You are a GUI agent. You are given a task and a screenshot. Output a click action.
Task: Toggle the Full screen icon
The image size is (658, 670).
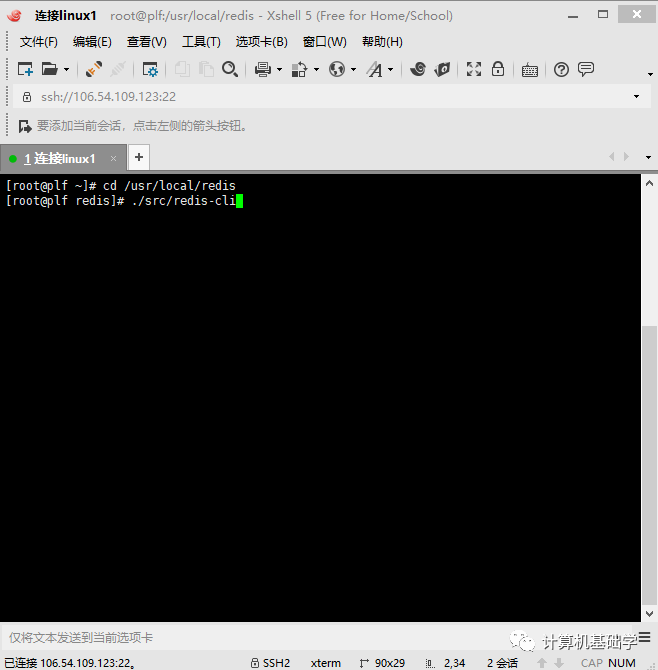[474, 69]
